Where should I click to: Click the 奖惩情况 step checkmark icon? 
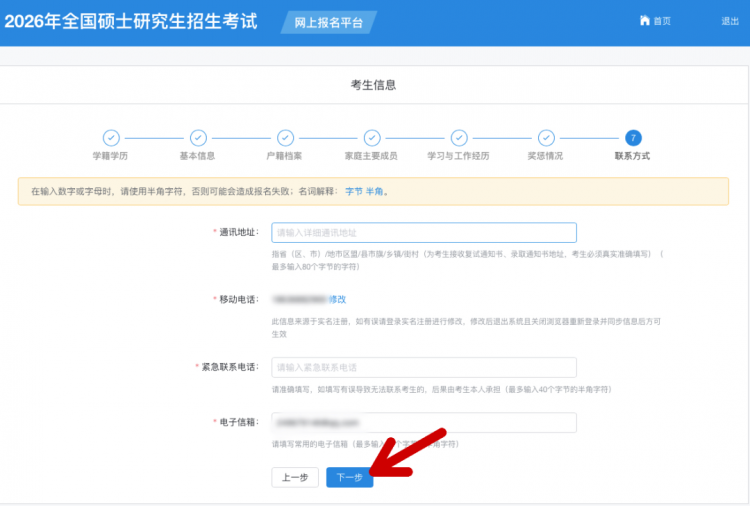[546, 138]
